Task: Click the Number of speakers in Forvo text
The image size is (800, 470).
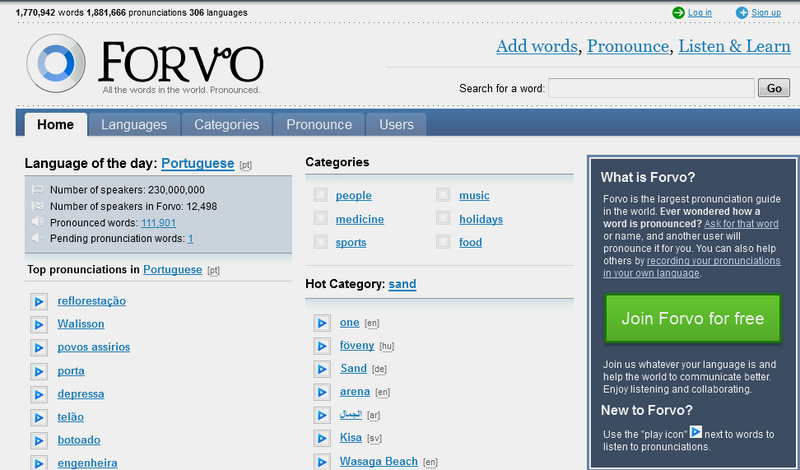Action: click(x=133, y=207)
